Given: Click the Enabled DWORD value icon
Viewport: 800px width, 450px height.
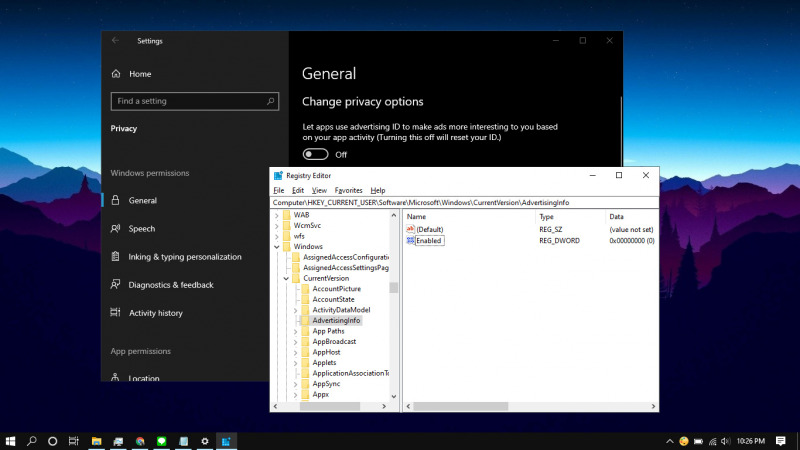Looking at the screenshot, I should pos(411,241).
